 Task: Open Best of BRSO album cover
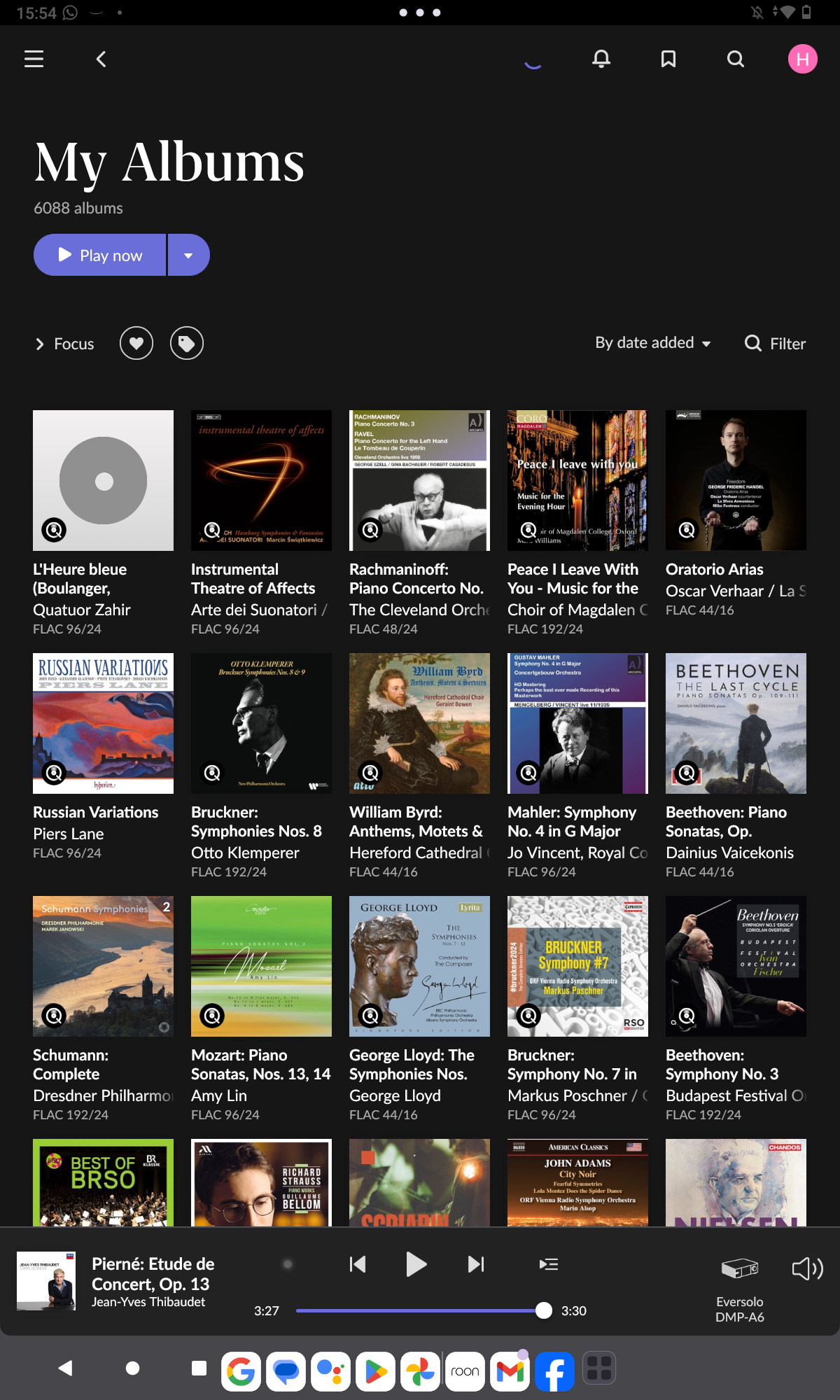pyautogui.click(x=103, y=1182)
